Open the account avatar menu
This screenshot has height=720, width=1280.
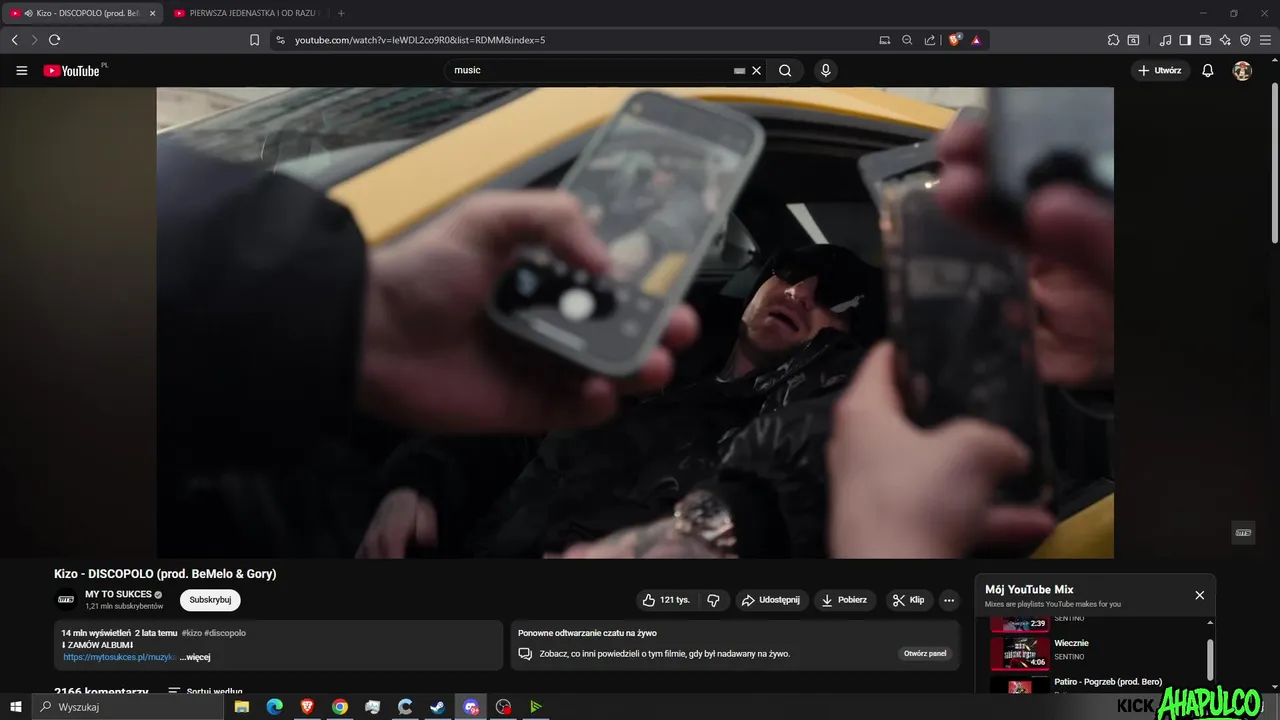(x=1242, y=70)
